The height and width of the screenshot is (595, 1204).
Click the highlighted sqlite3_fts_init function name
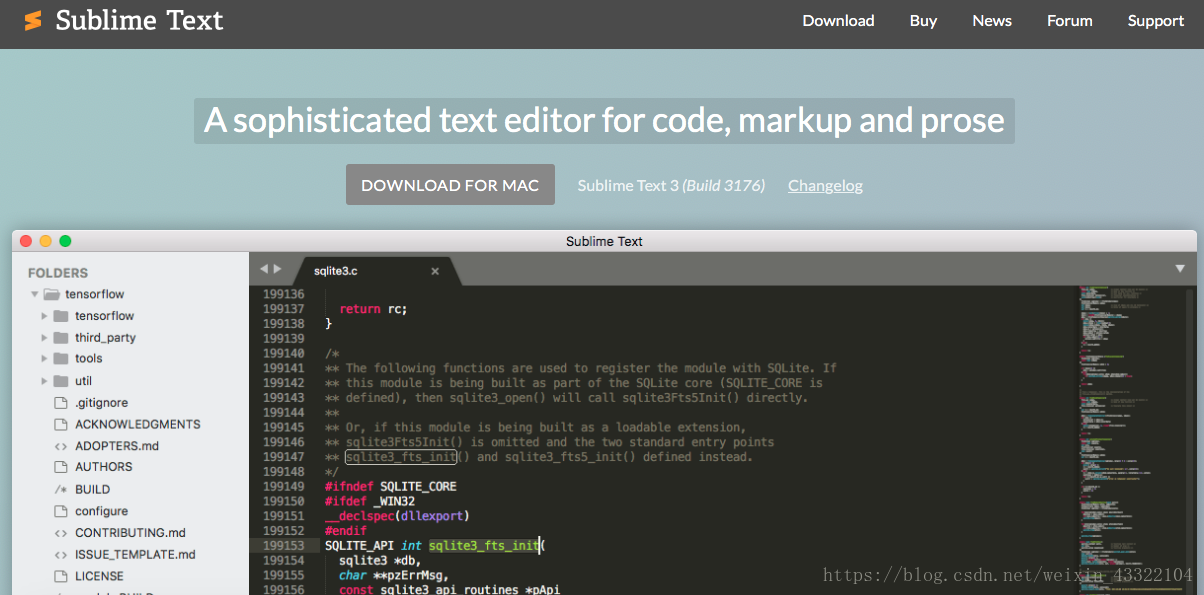tap(484, 545)
